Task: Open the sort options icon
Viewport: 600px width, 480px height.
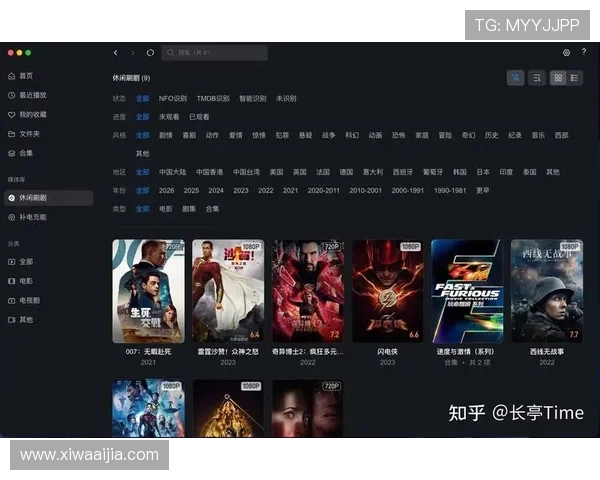Action: click(x=536, y=78)
